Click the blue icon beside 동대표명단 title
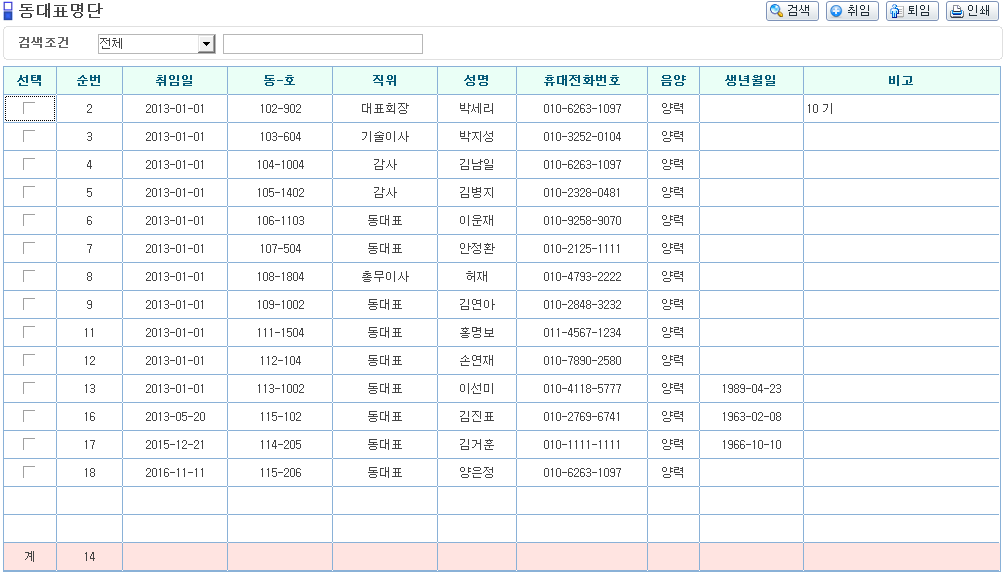The width and height of the screenshot is (1005, 575). click(8, 11)
